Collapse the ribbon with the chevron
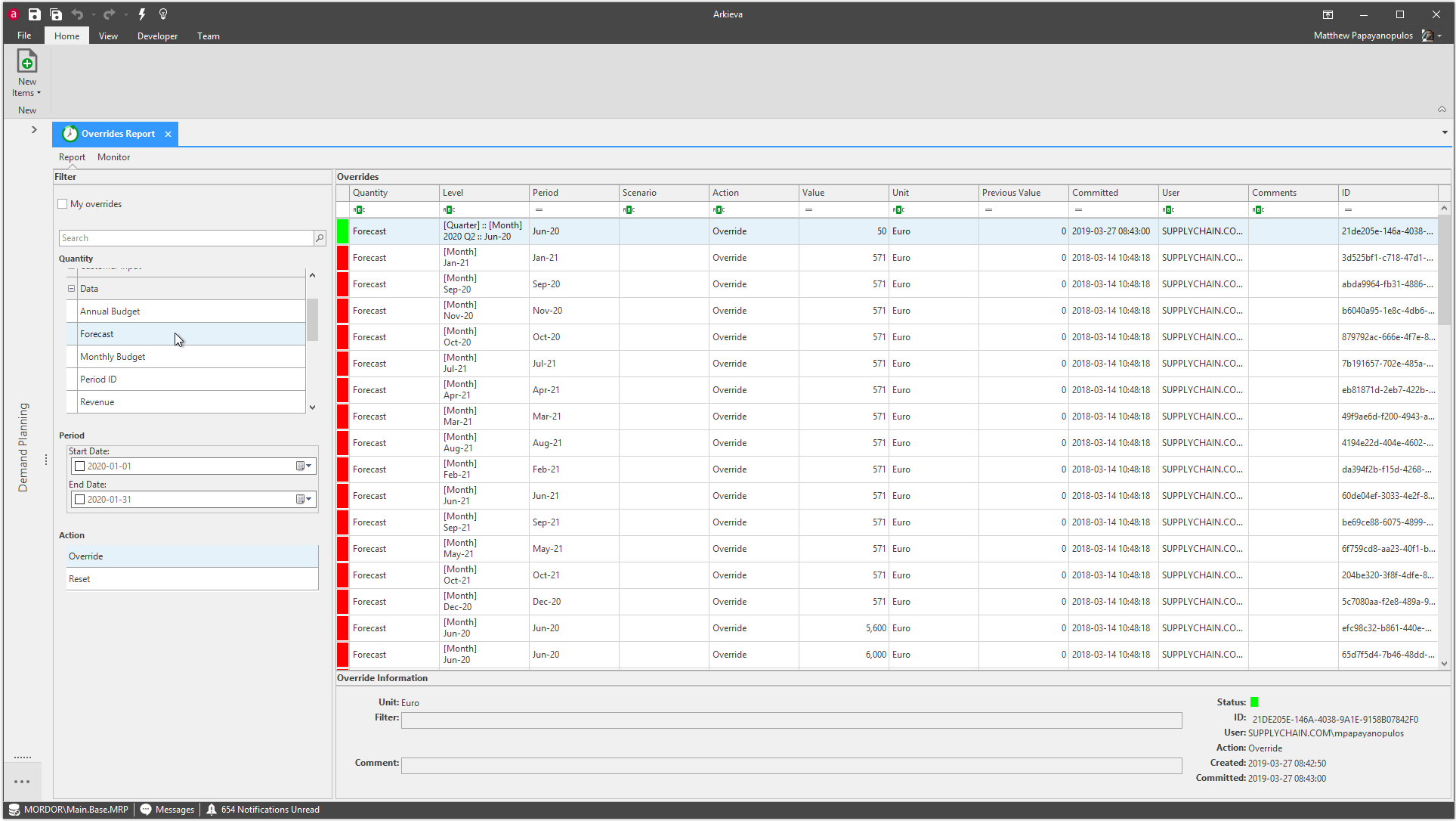The height and width of the screenshot is (821, 1456). pyautogui.click(x=1442, y=110)
